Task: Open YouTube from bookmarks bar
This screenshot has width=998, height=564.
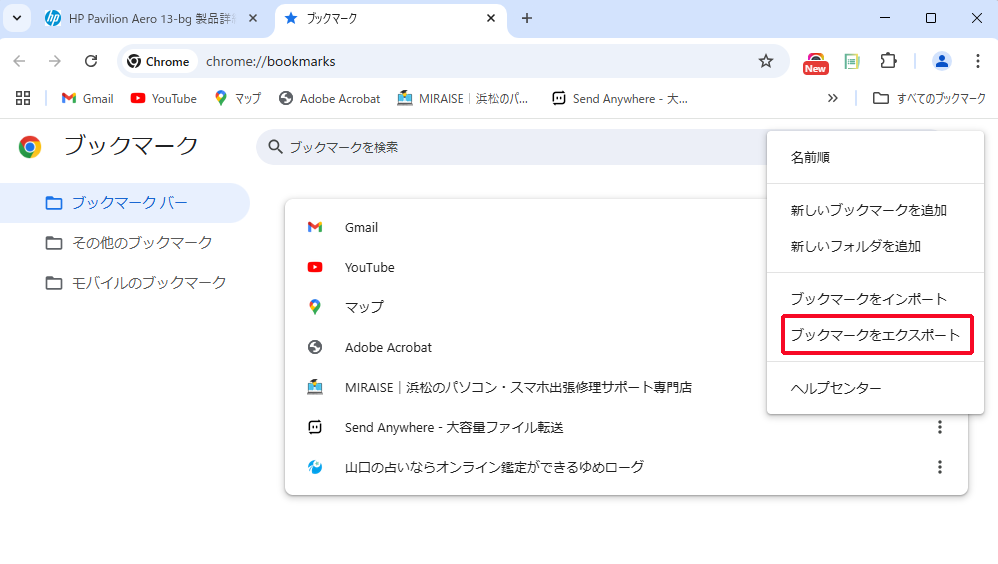Action: coord(164,98)
